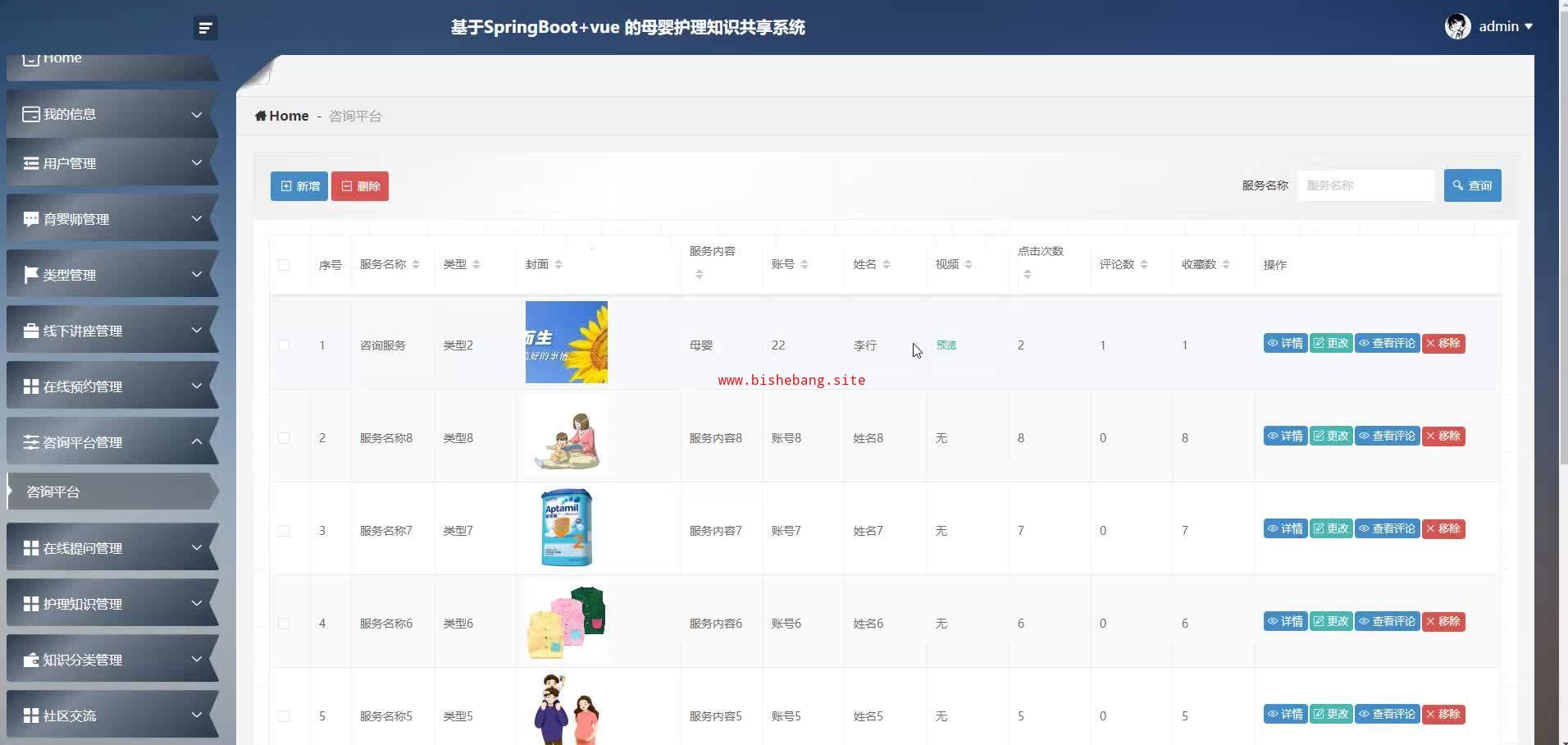Expand 育婴师管理 menu chevron
This screenshot has width=1568, height=745.
tap(197, 218)
